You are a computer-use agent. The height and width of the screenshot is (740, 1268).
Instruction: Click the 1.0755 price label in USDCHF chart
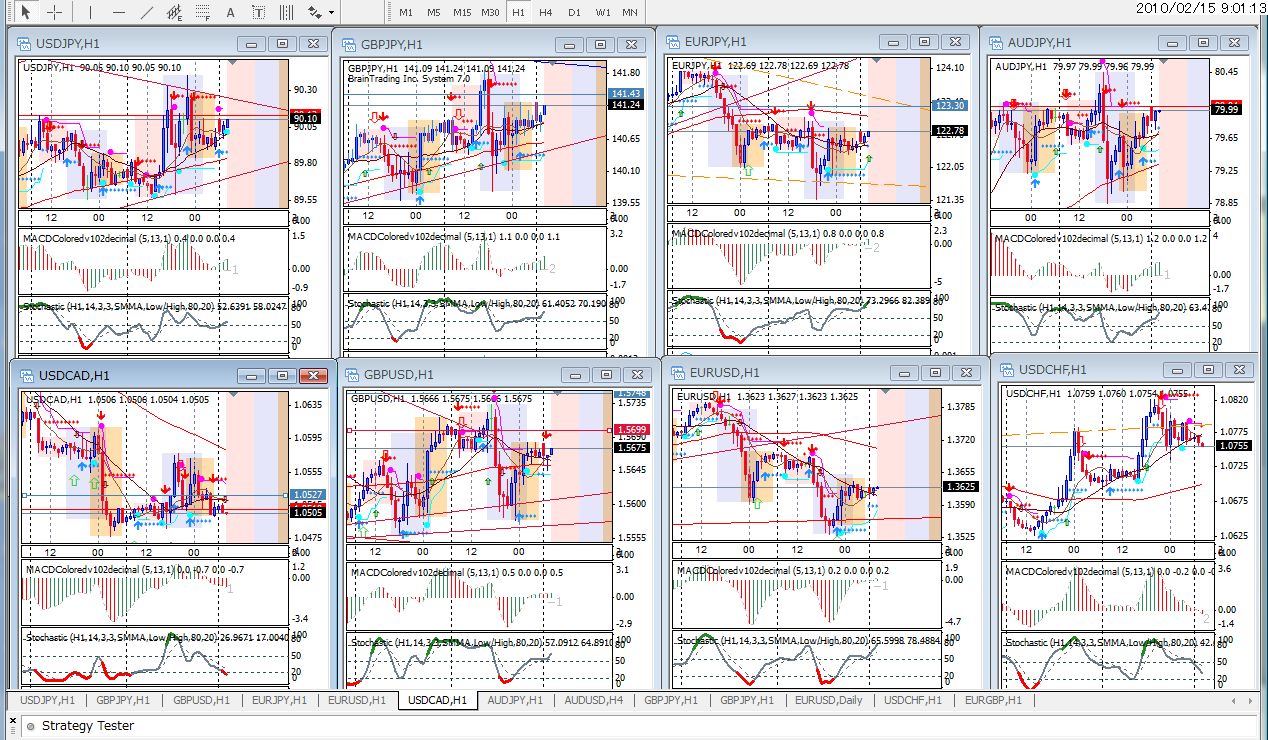point(1233,446)
